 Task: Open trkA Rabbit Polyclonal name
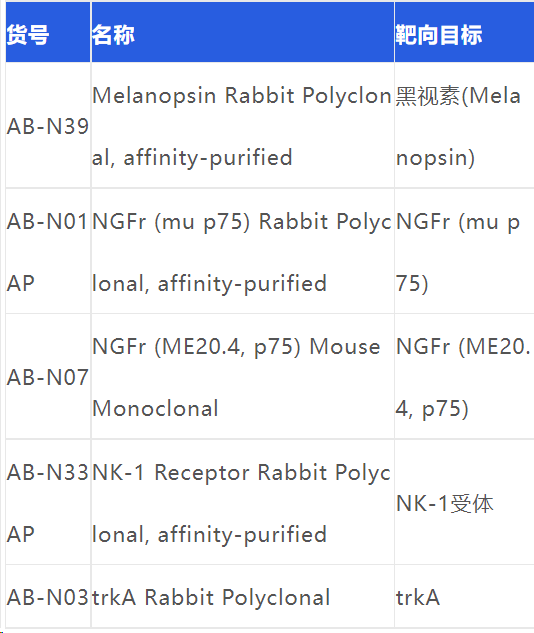click(211, 597)
